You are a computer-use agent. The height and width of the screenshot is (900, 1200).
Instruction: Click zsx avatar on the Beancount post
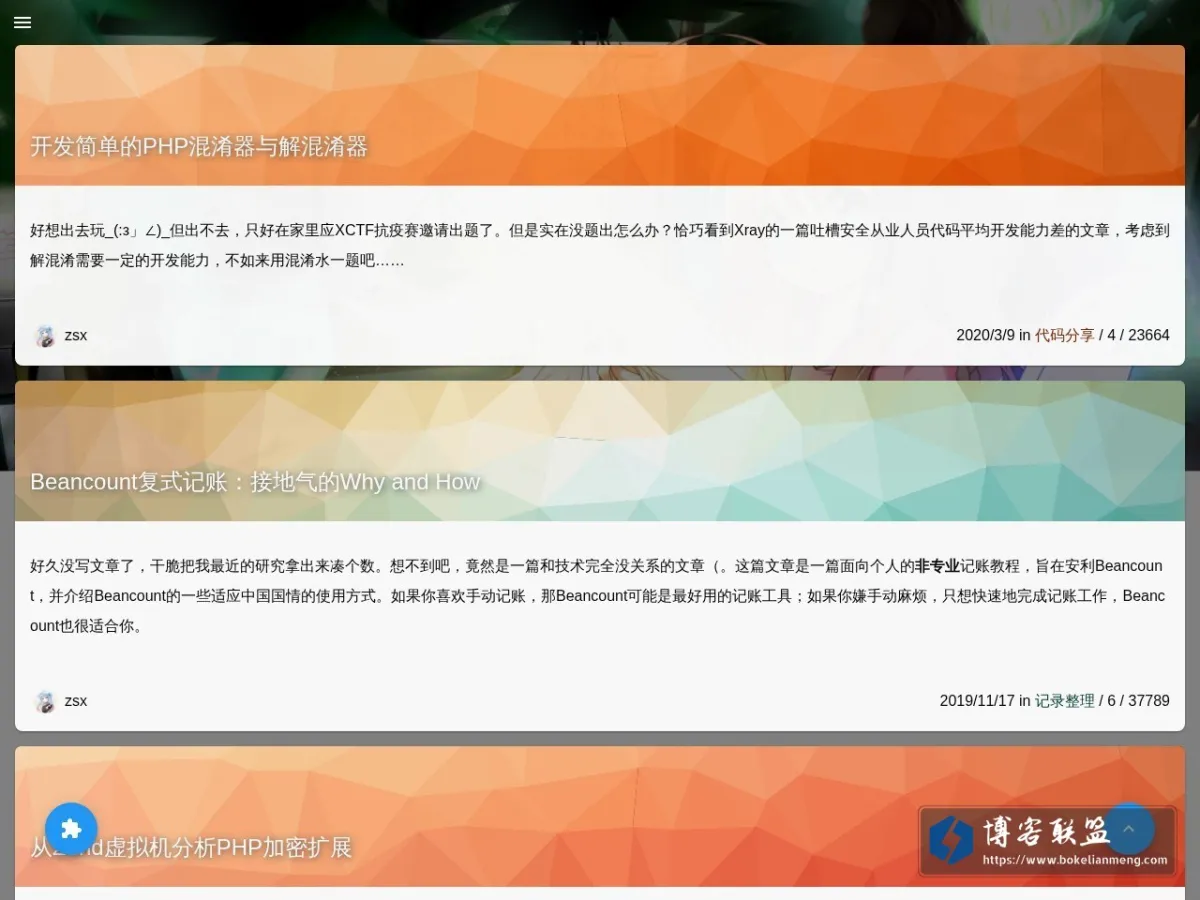(45, 701)
